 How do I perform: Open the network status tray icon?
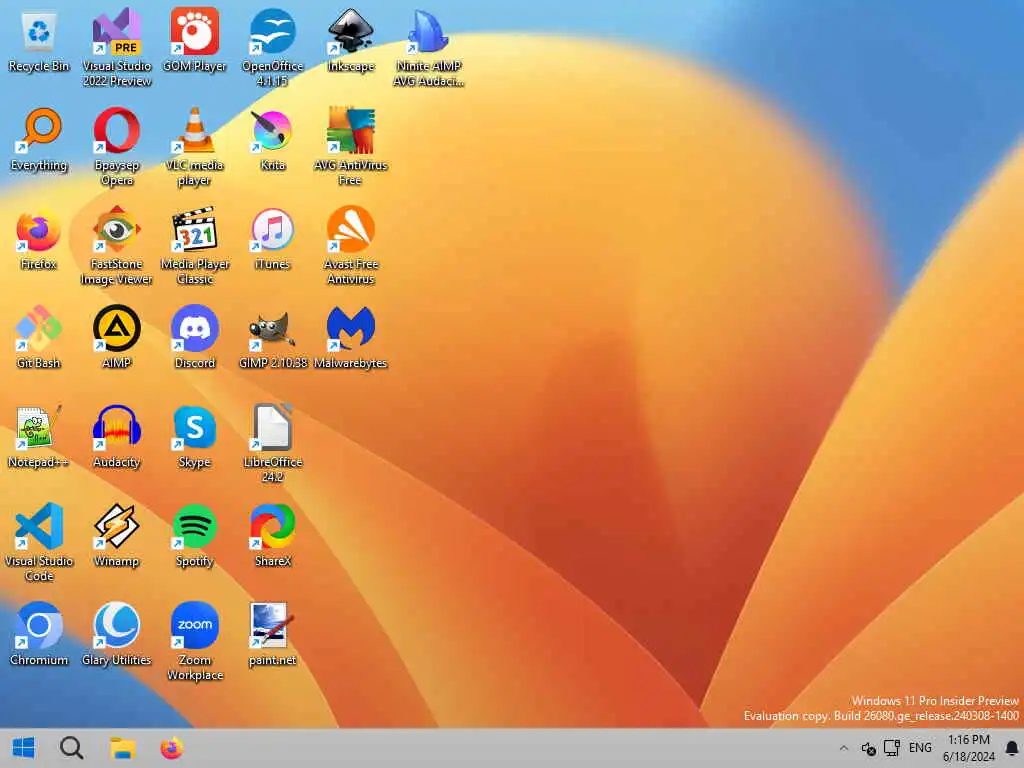pos(891,748)
